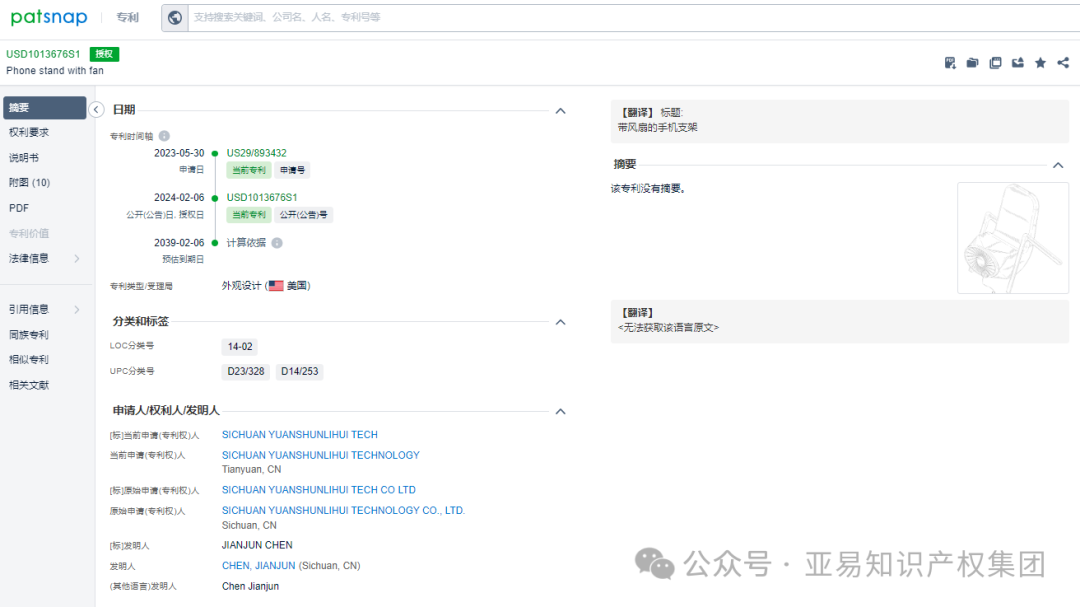Click the 计算依据 timeline entry
This screenshot has height=607, width=1080.
[246, 243]
